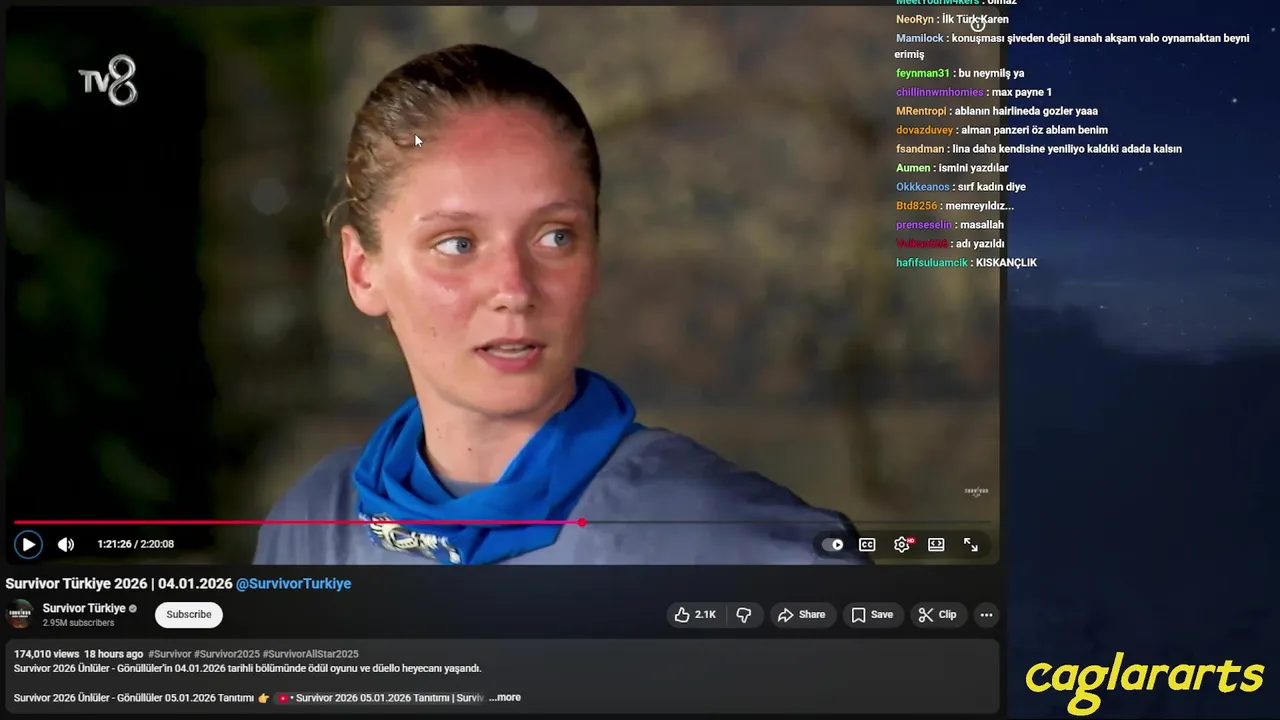Select the 174,010 views text

(46, 654)
